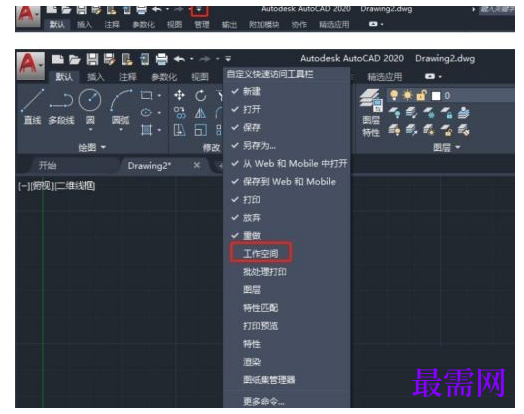The width and height of the screenshot is (524, 414).
Task: Open the hatch tool dropdown arrow
Action: pos(159,130)
